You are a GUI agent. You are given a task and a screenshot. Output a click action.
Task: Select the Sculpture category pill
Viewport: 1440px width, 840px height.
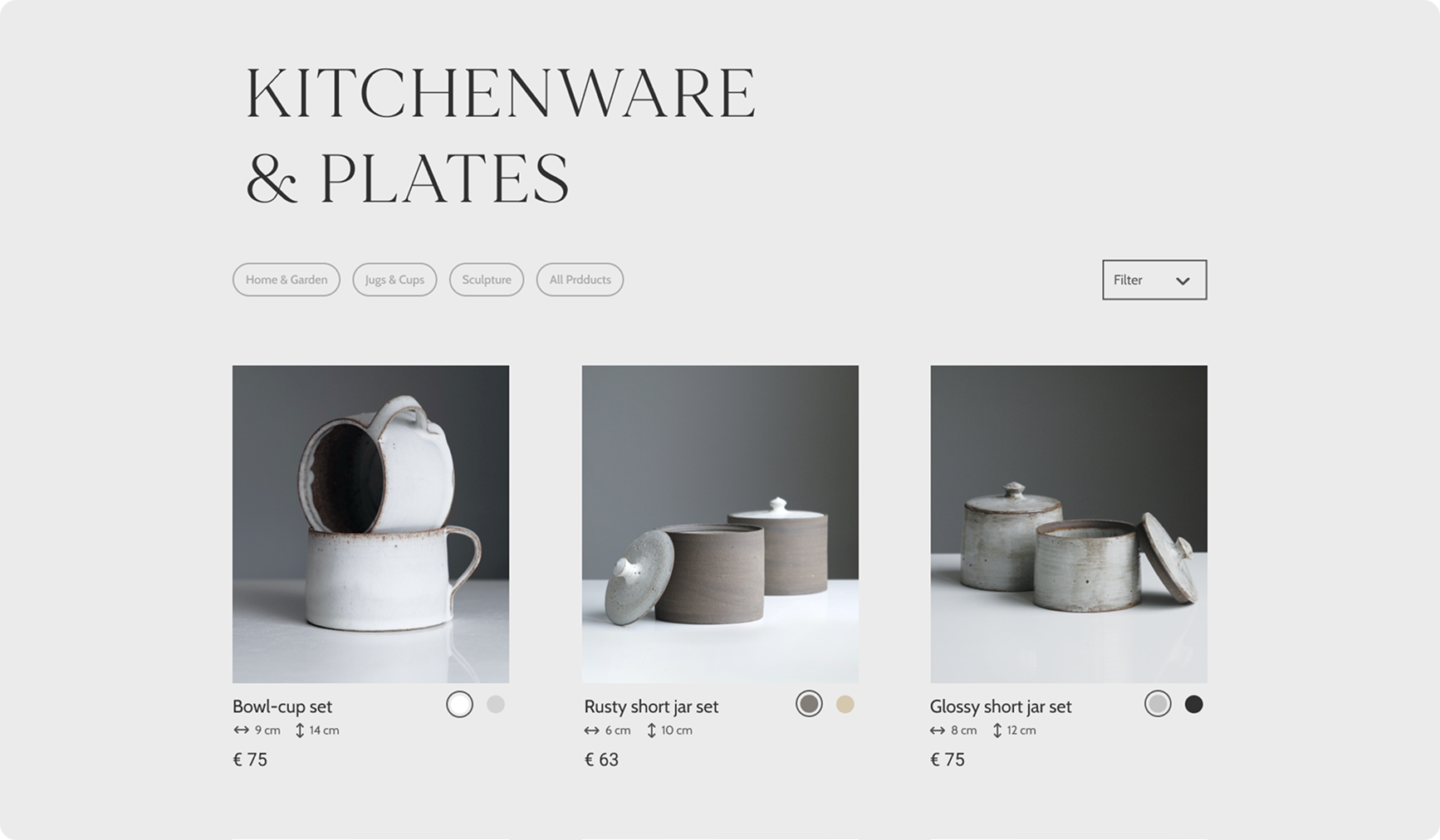coord(487,280)
